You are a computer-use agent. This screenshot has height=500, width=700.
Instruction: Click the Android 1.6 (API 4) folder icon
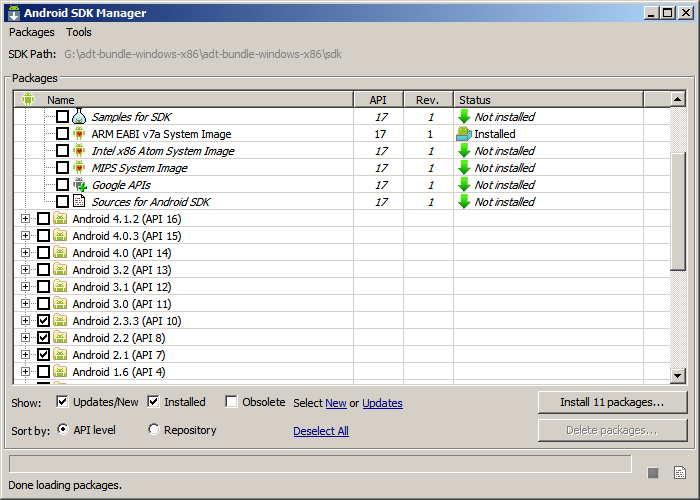[x=60, y=371]
